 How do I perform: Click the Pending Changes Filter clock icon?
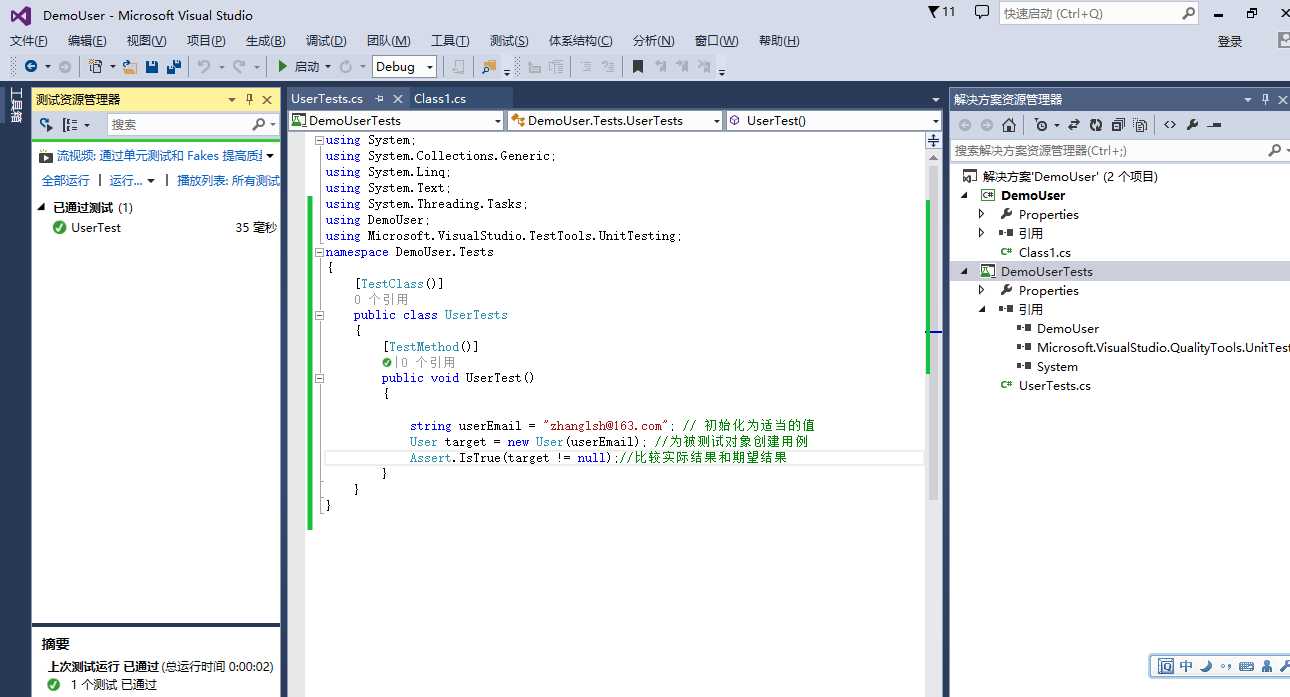coord(1041,125)
